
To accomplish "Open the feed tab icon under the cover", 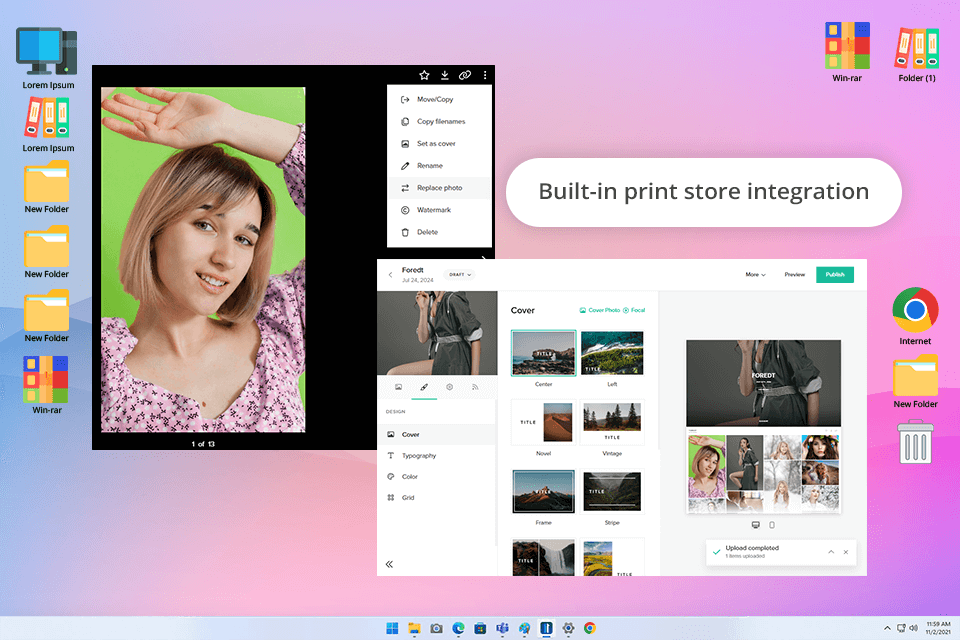I will (x=475, y=387).
